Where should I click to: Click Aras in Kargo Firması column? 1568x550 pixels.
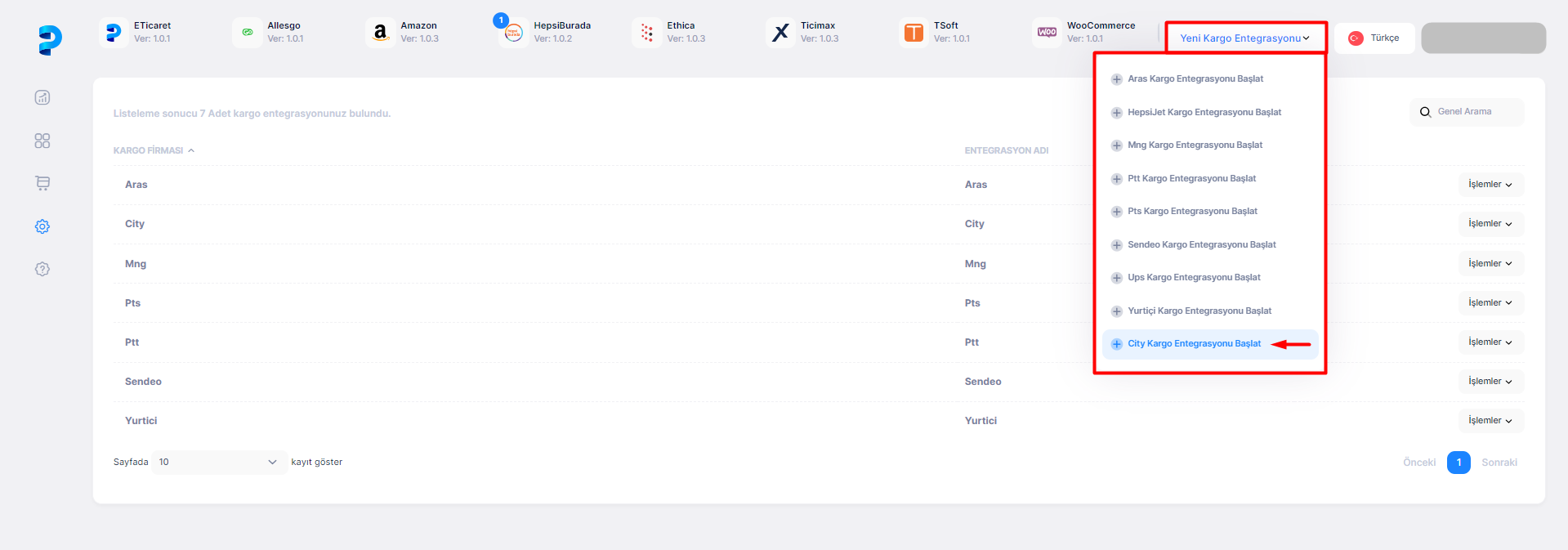click(x=136, y=185)
